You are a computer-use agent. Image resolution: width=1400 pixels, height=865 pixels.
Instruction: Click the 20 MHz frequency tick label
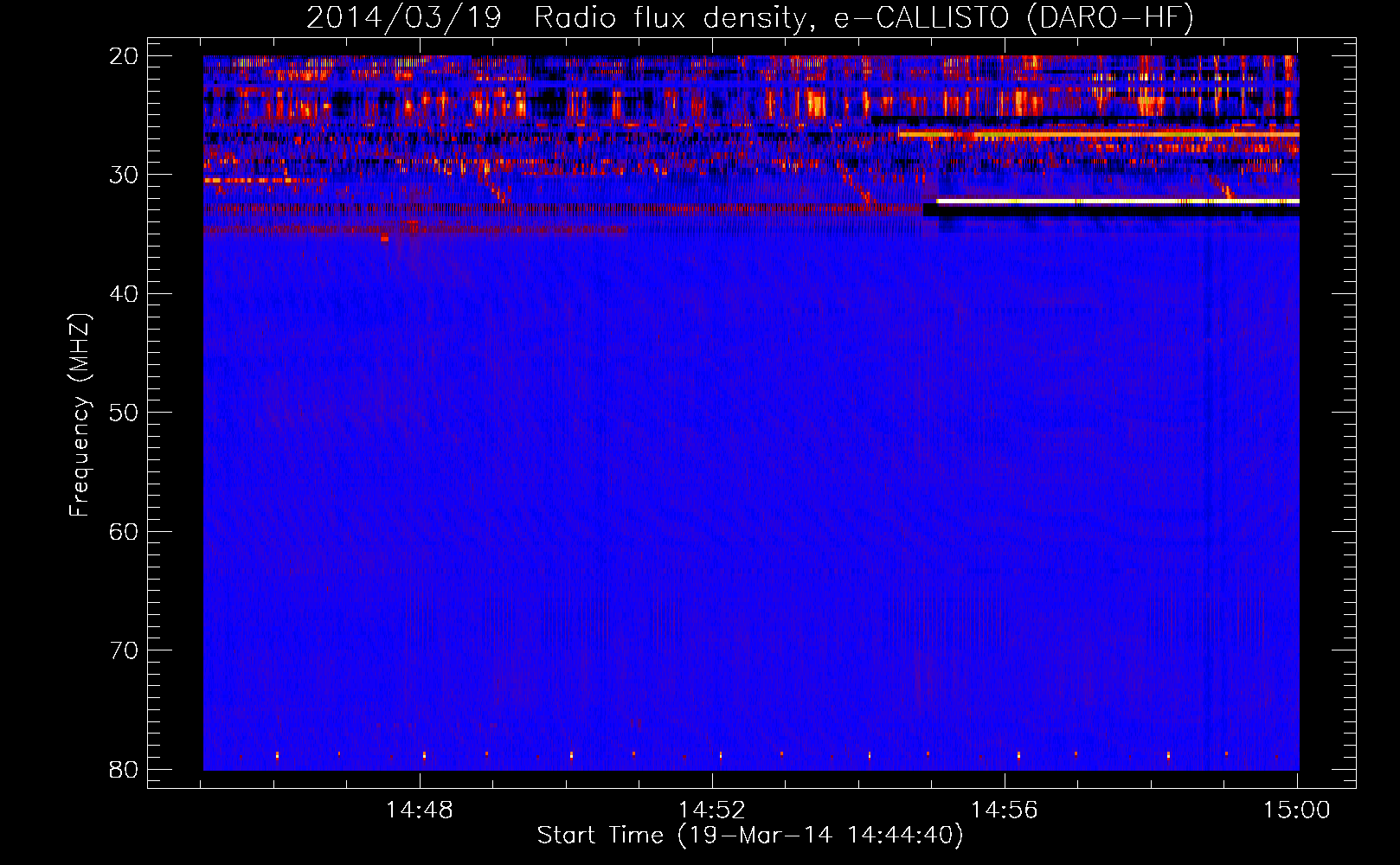124,56
